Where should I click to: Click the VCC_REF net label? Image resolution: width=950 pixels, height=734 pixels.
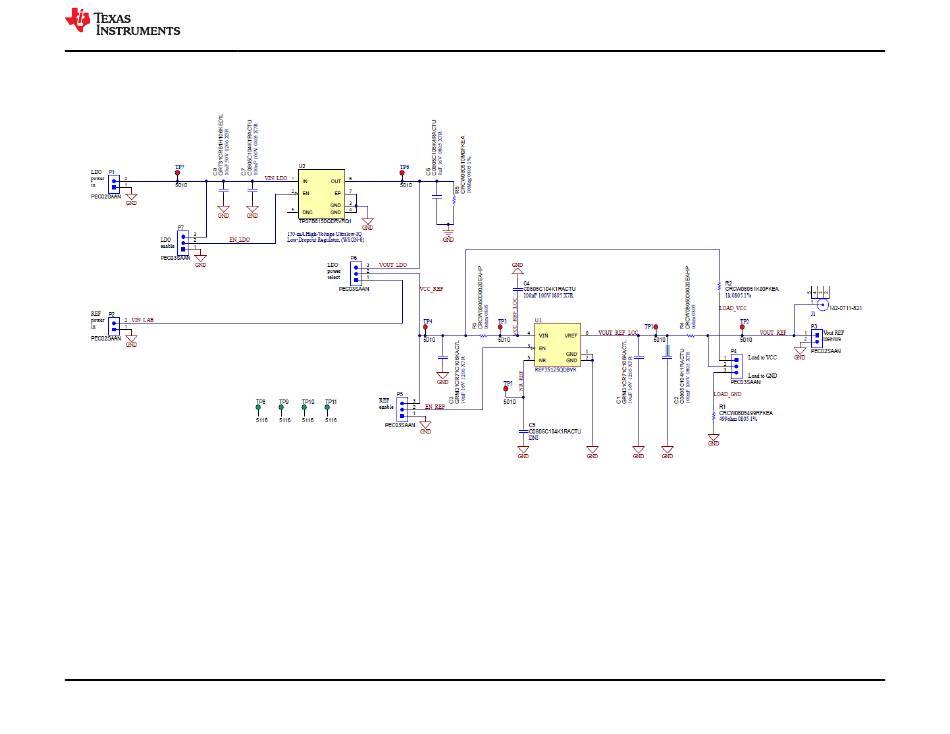point(431,290)
